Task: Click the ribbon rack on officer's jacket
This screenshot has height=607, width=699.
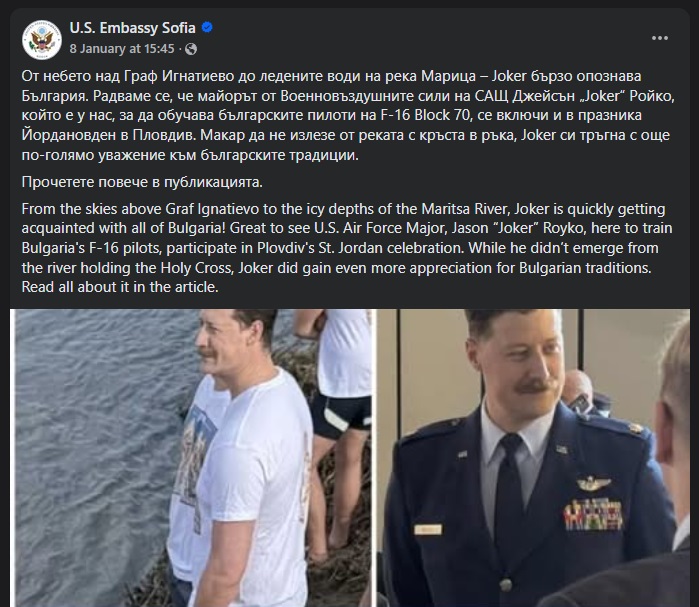Action: pos(593,514)
